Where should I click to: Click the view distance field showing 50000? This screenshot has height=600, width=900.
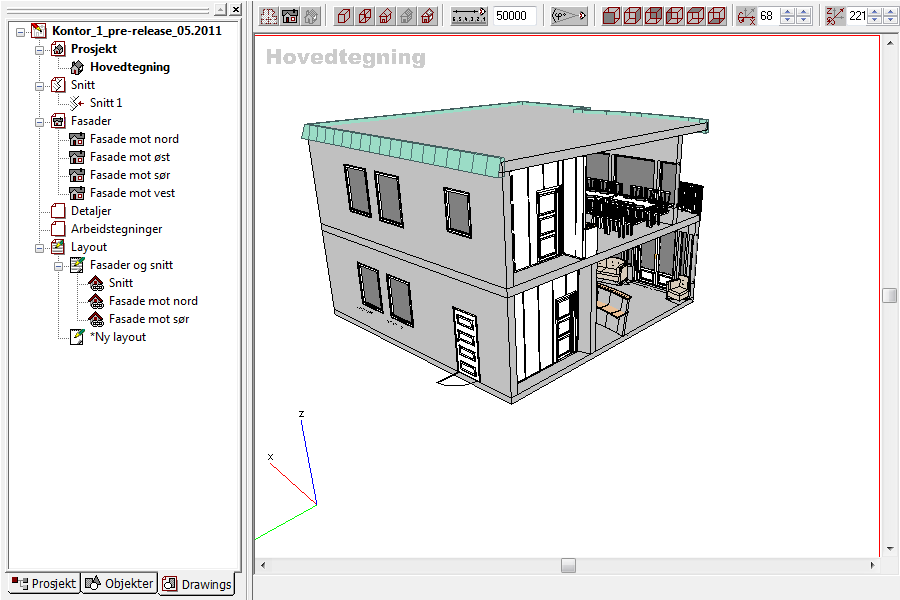pyautogui.click(x=514, y=16)
